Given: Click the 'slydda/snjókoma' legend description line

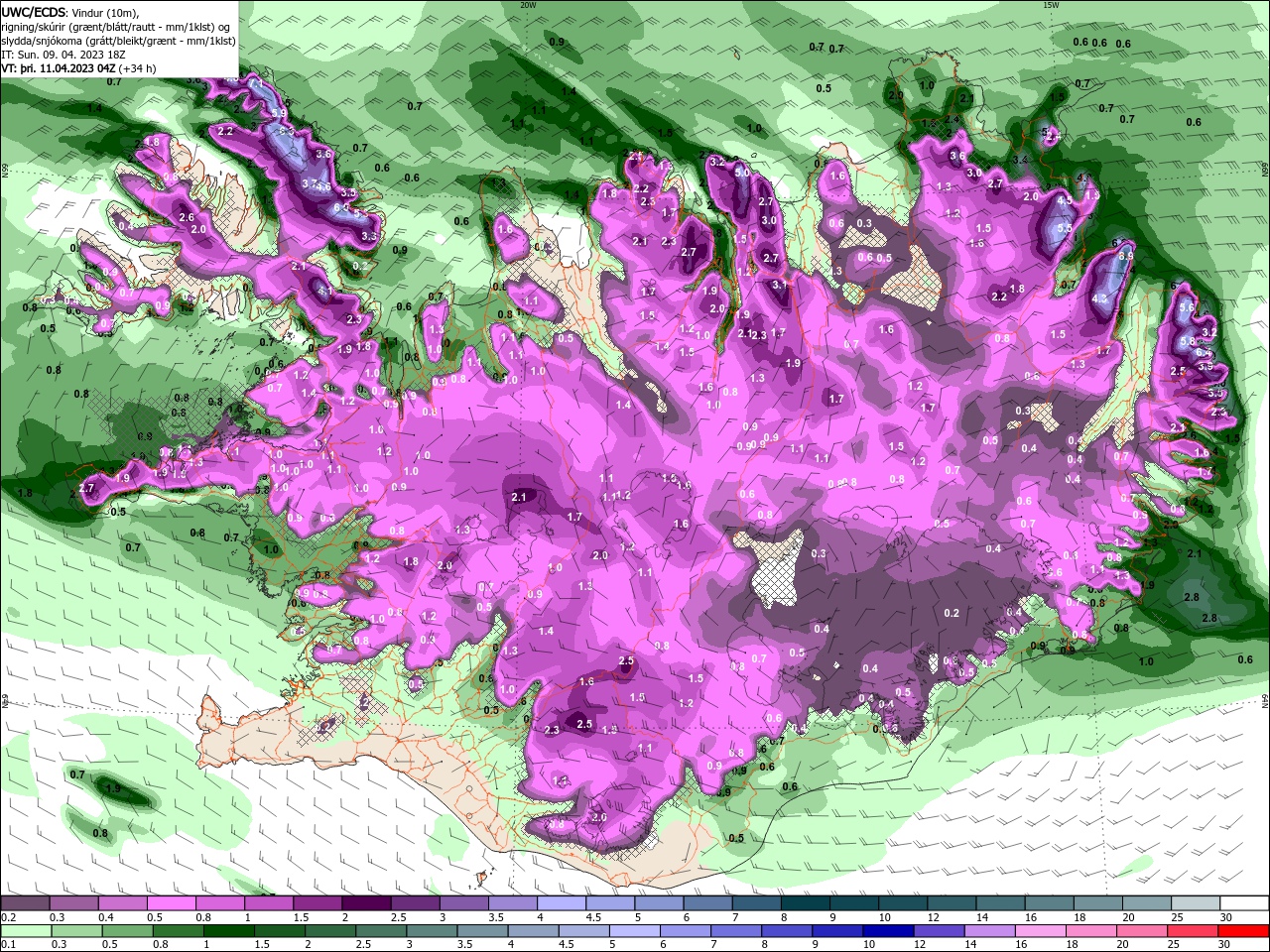Looking at the screenshot, I should tap(118, 41).
